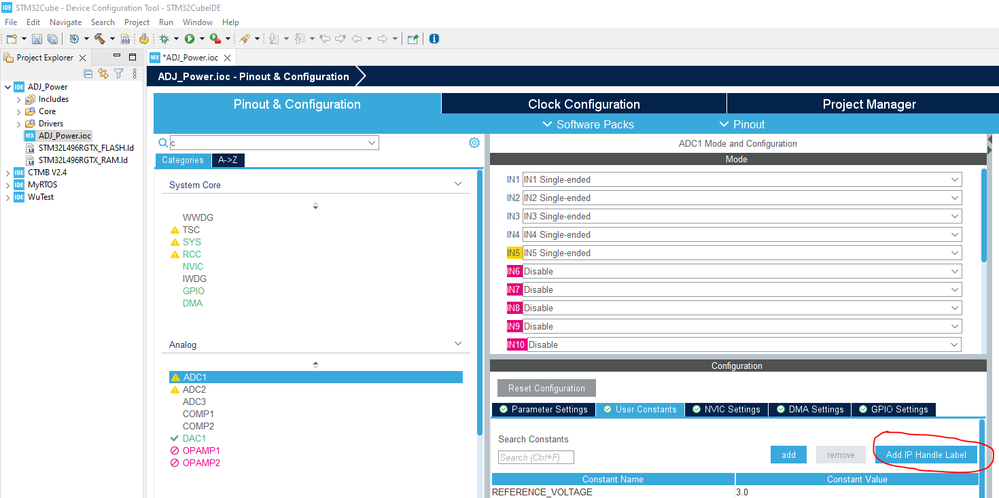Click the green Run toolbar icon
The width and height of the screenshot is (999, 498).
(189, 39)
